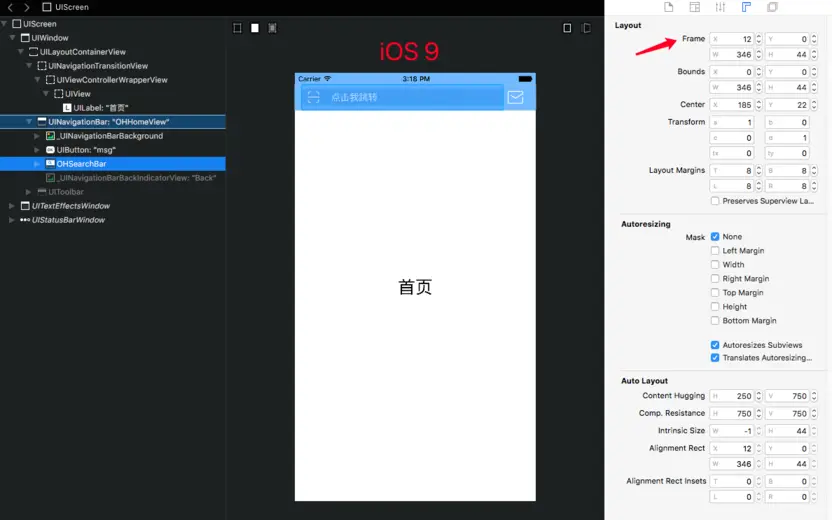Click the Center X value field

(732, 105)
